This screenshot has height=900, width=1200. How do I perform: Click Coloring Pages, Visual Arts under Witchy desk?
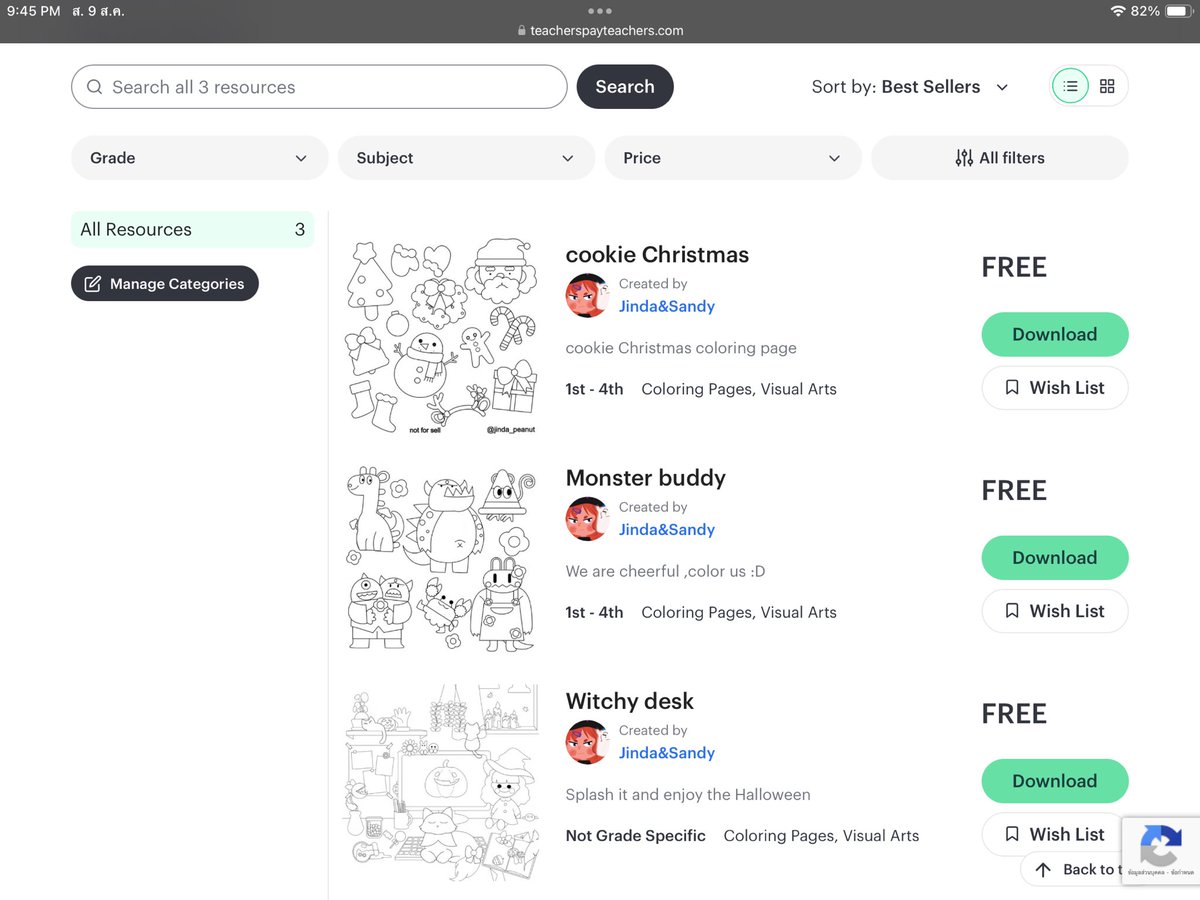pos(821,836)
